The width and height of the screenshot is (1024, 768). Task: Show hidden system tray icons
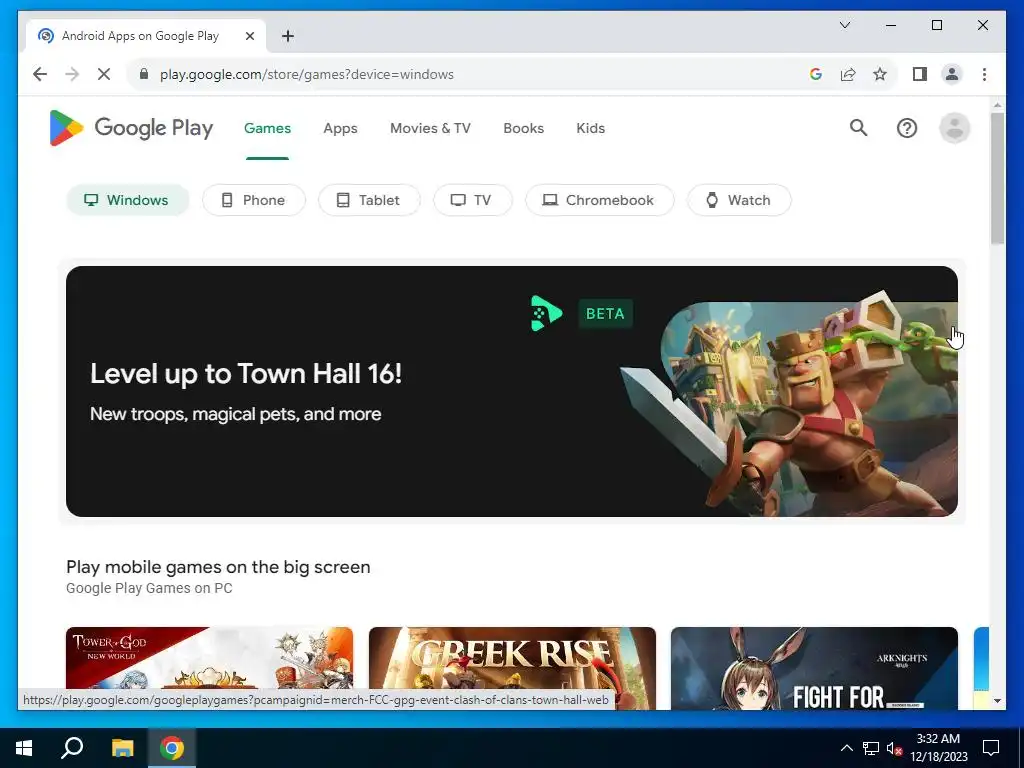[846, 748]
